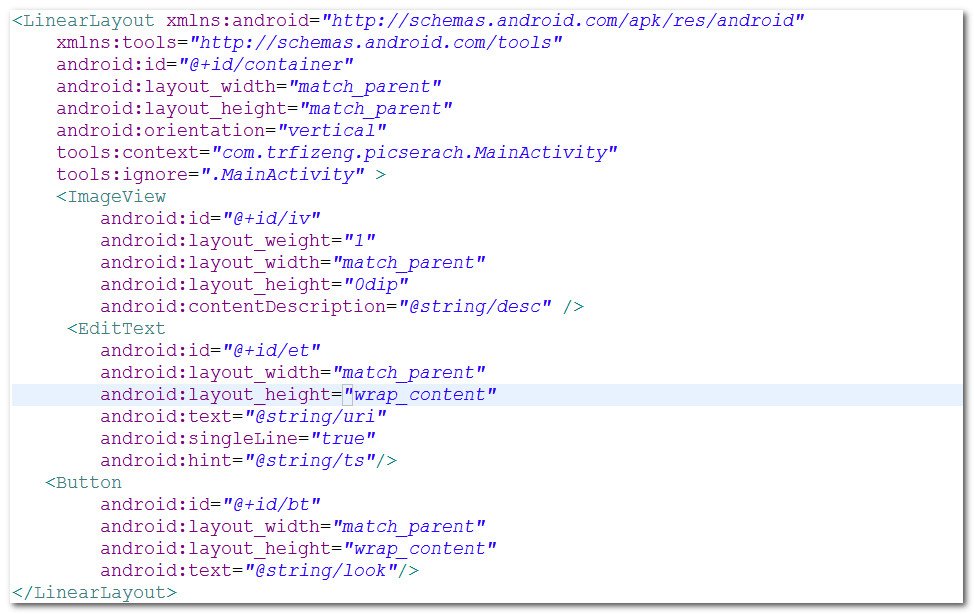Click the closing LinearLayout tag
The width and height of the screenshot is (974, 614).
pyautogui.click(x=100, y=593)
